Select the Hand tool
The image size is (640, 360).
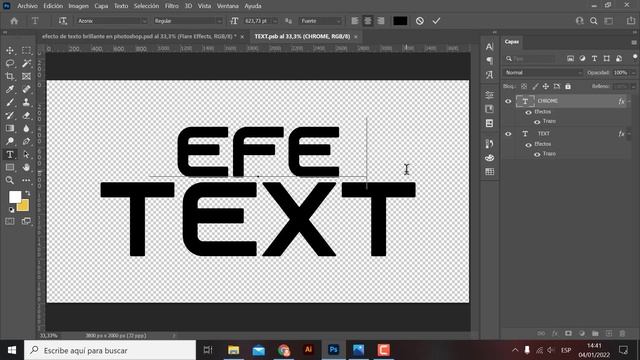26,167
